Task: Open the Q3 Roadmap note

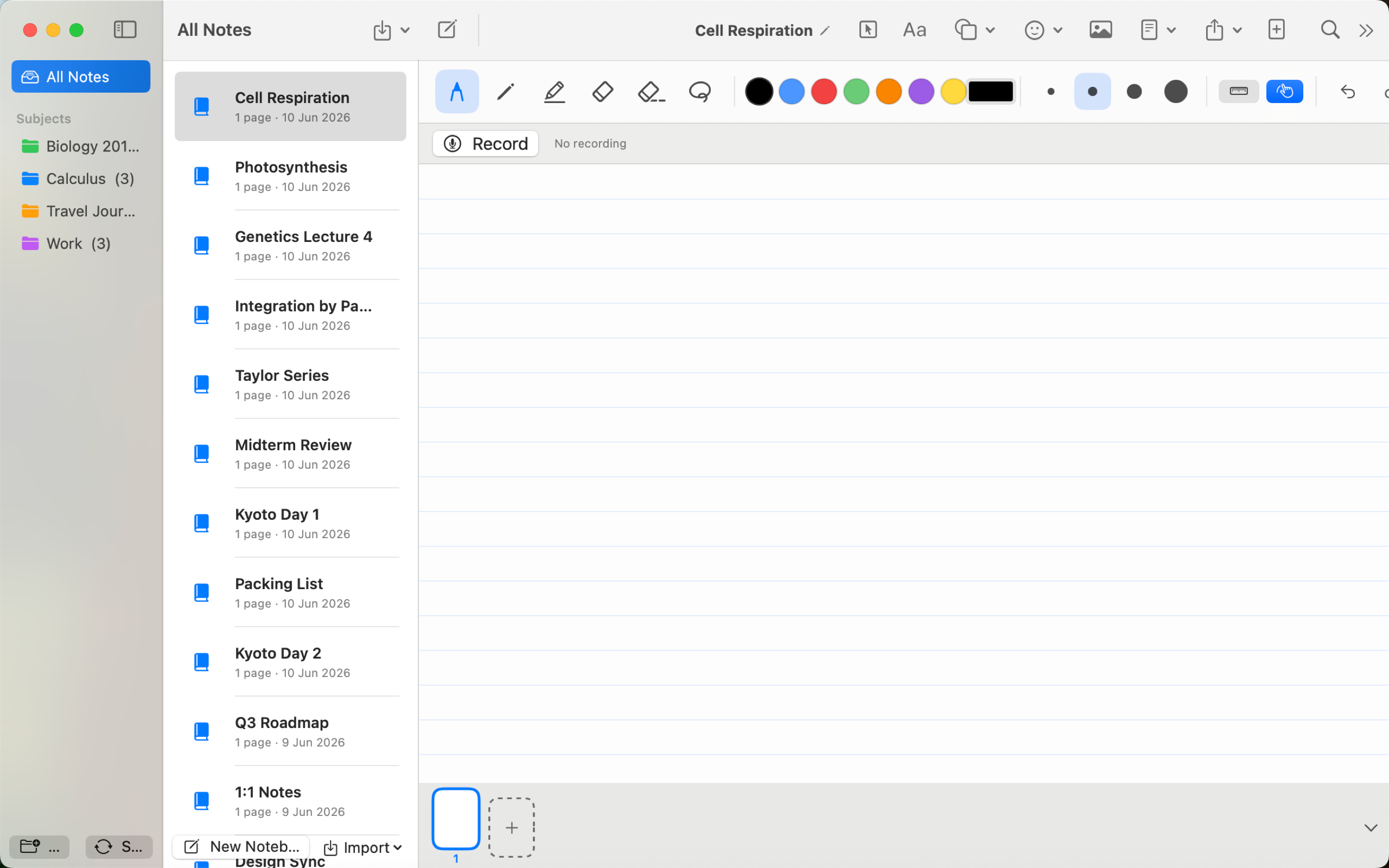Action: [x=290, y=731]
